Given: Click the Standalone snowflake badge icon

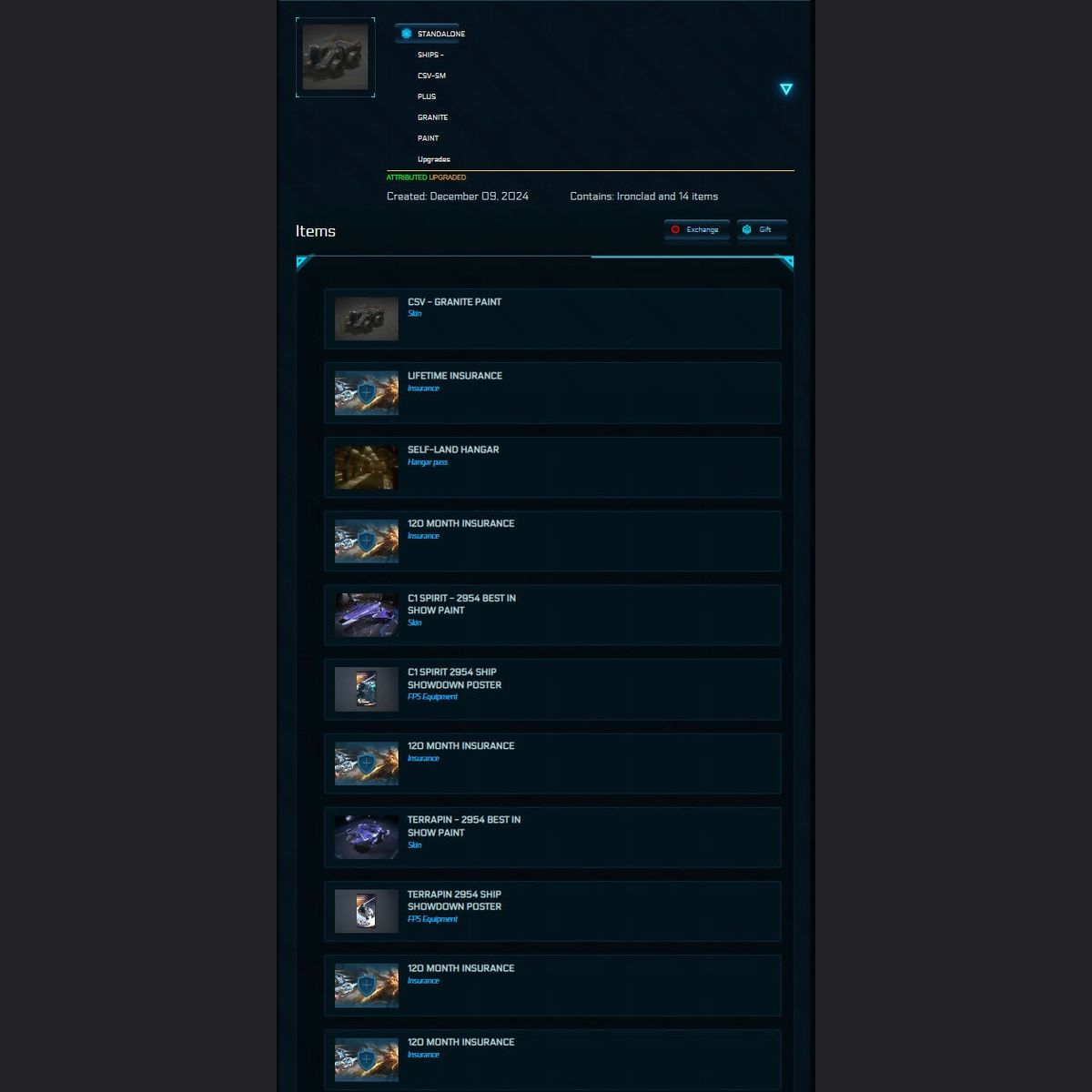Looking at the screenshot, I should tap(407, 34).
